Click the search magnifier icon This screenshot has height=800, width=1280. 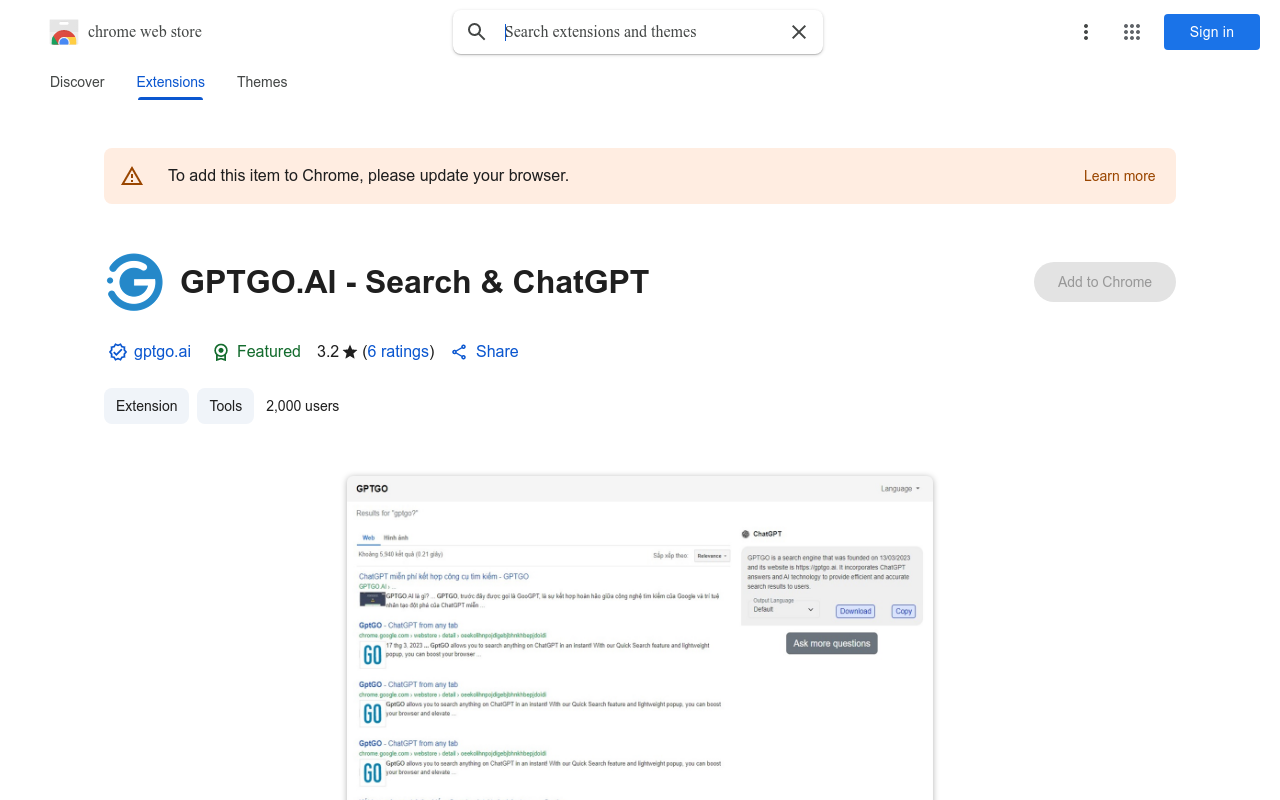[477, 32]
